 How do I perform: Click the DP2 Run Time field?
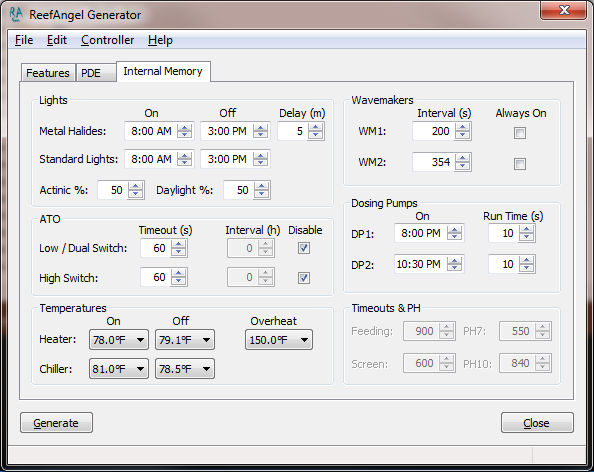click(x=504, y=264)
